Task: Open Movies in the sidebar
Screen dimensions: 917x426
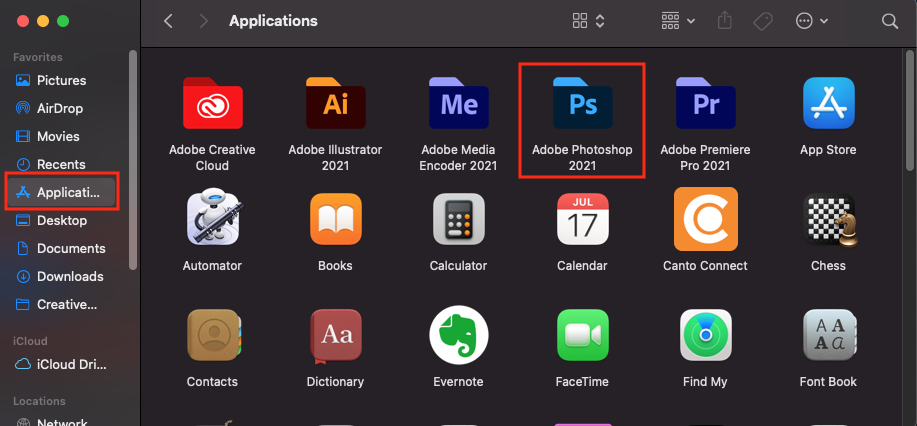Action: [61, 136]
